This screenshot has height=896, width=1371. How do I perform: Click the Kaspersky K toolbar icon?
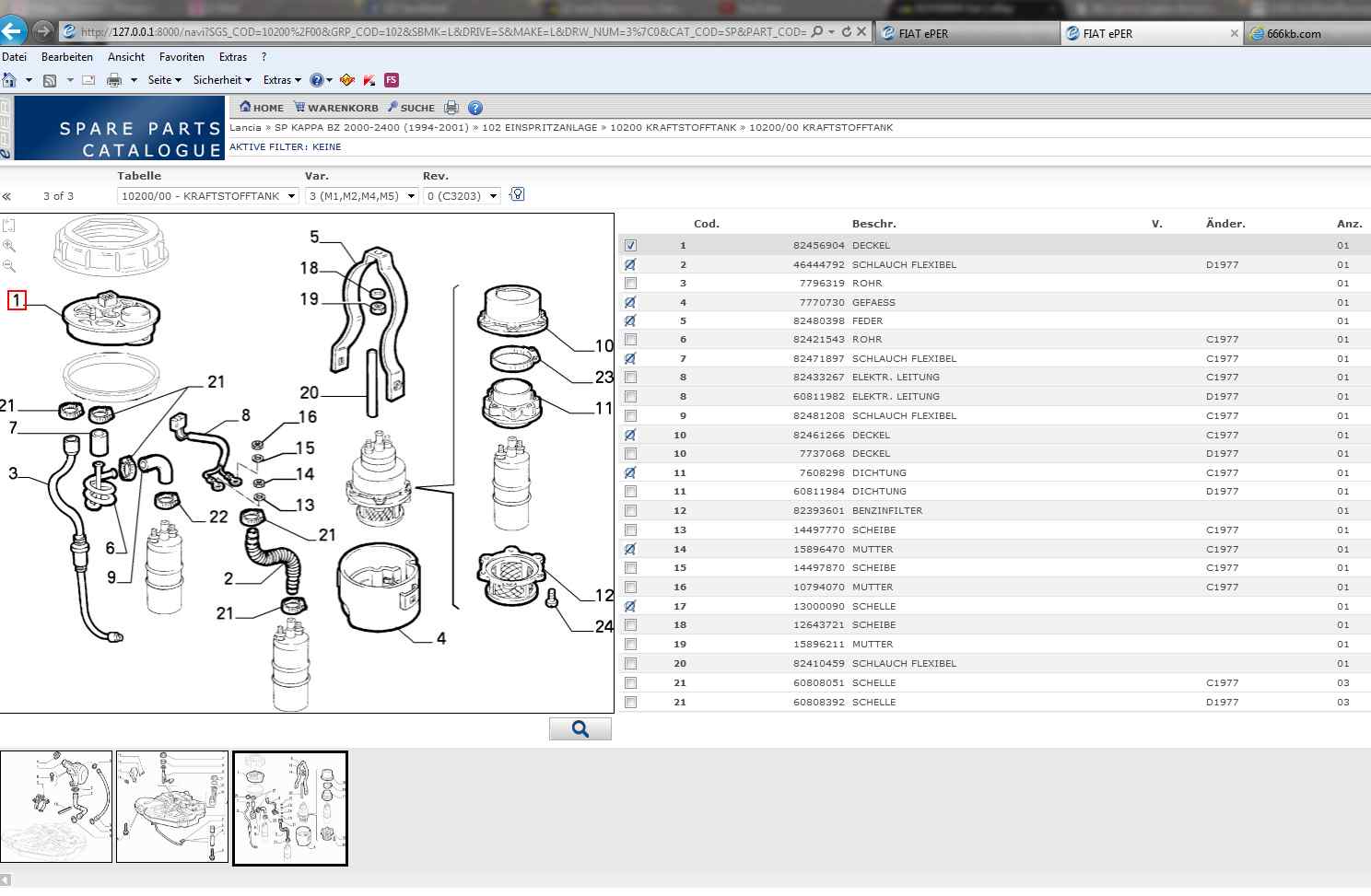point(369,80)
